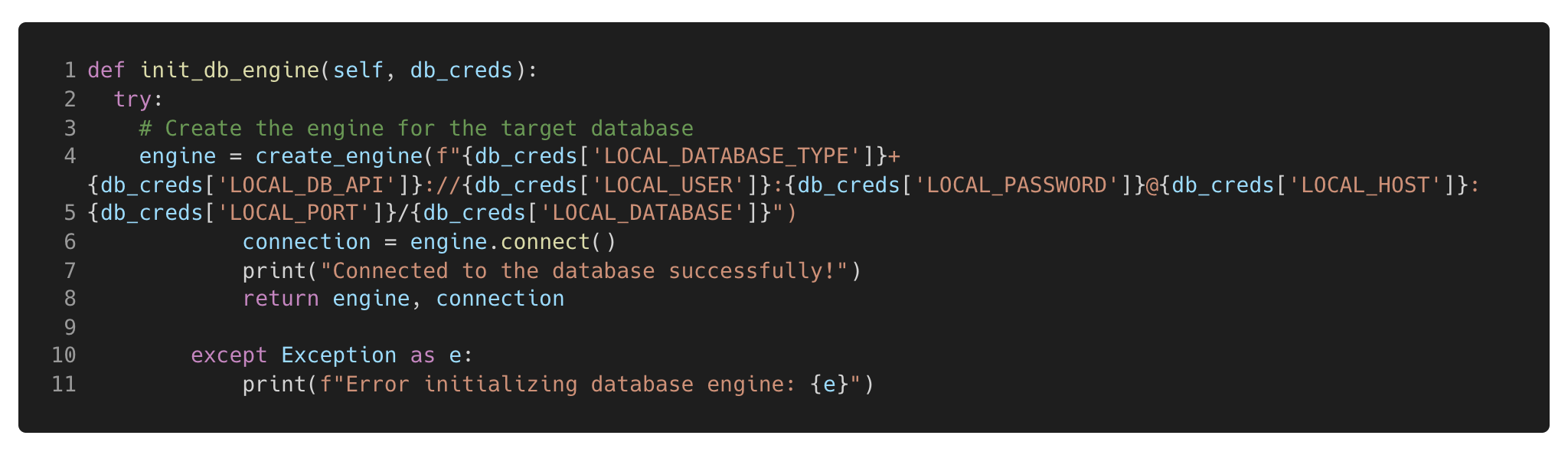
Task: Click the 'except' keyword
Action: (228, 355)
